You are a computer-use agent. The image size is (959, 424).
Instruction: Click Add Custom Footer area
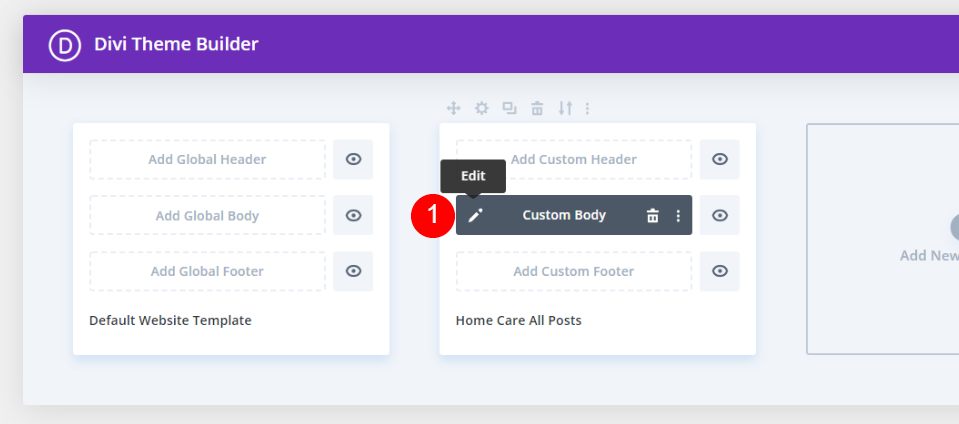pyautogui.click(x=574, y=271)
